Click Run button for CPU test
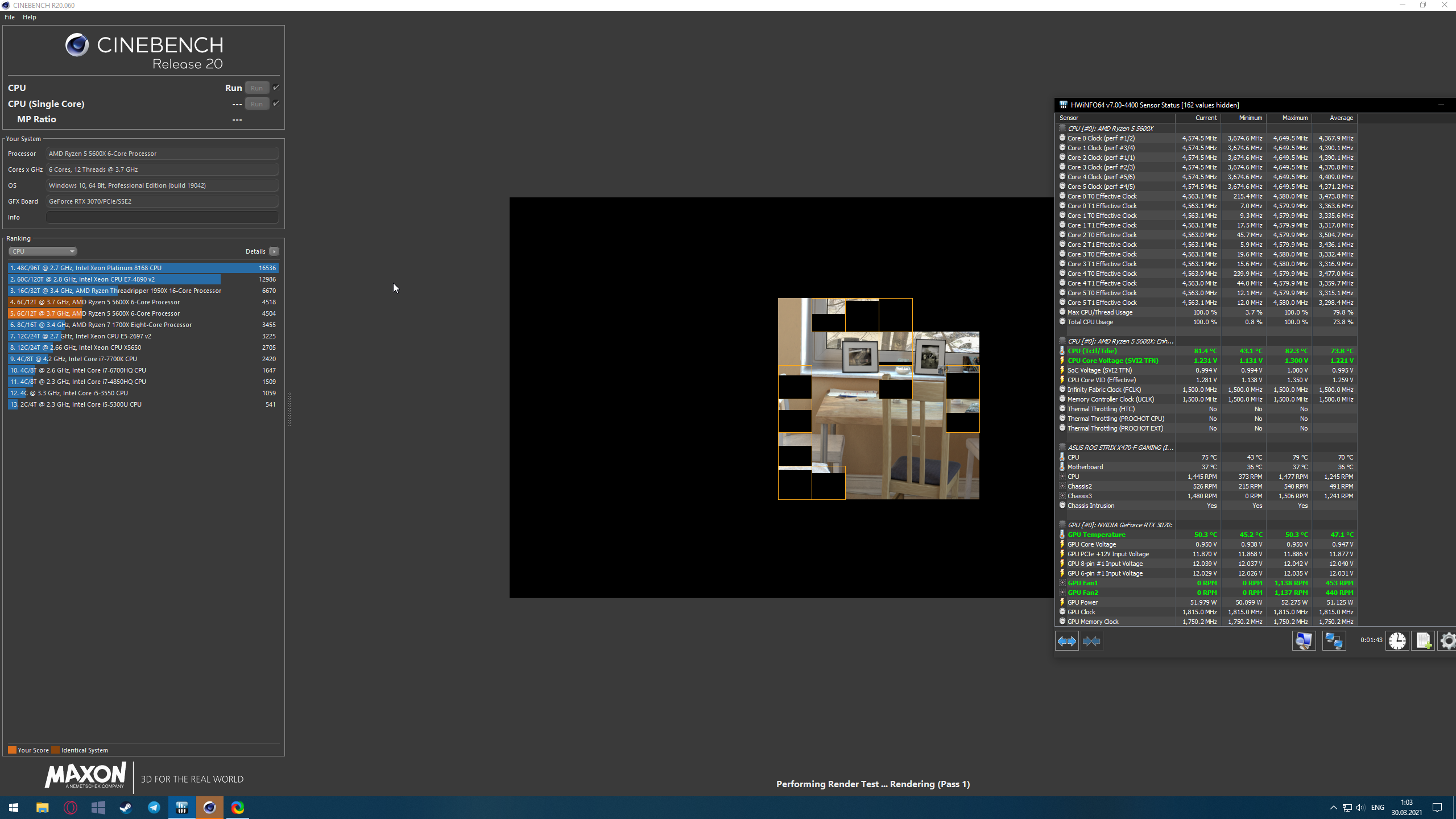The height and width of the screenshot is (819, 1456). (257, 88)
